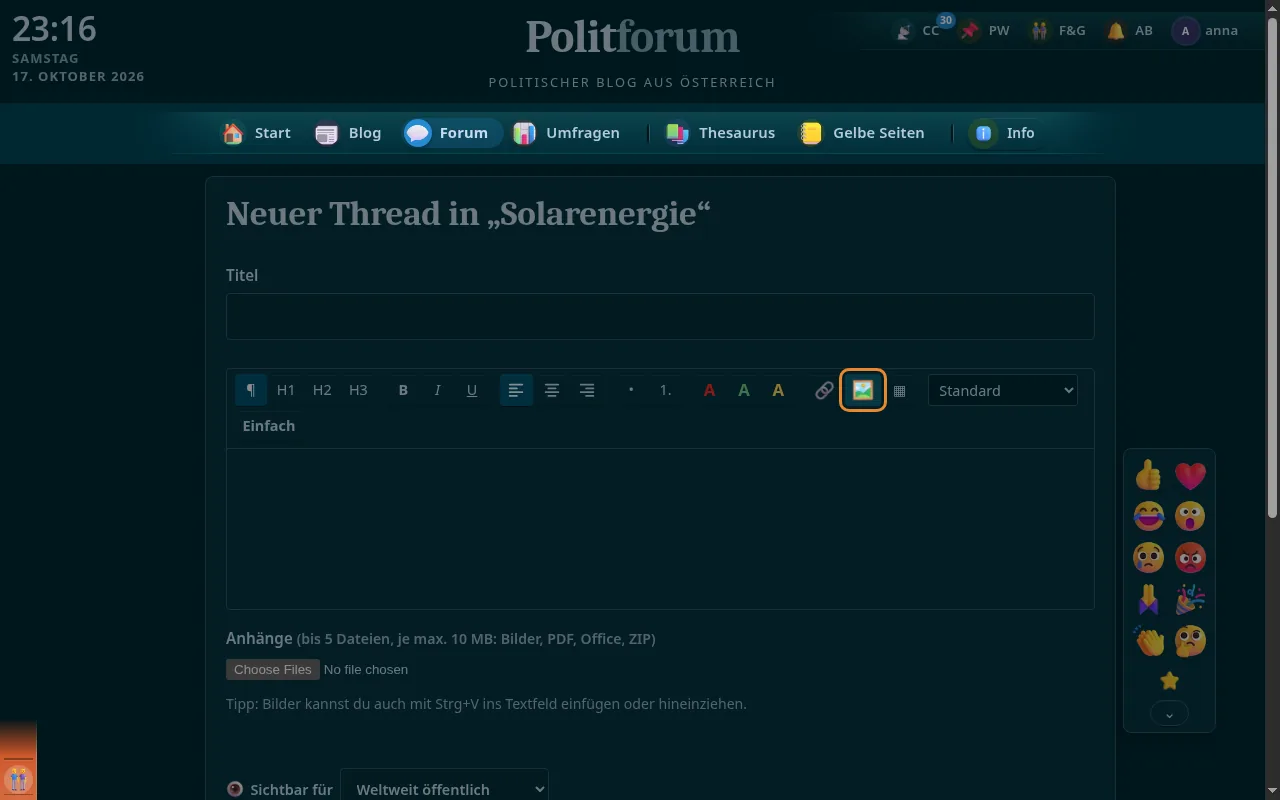Open the F&G shortcut

(1058, 31)
